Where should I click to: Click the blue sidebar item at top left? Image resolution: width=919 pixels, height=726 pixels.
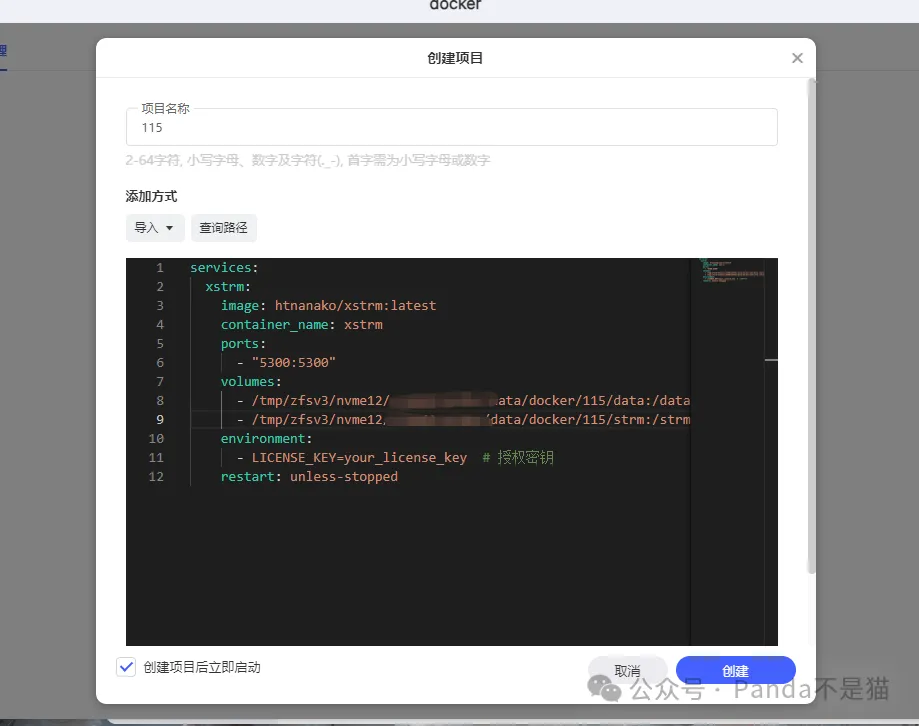click(x=4, y=51)
